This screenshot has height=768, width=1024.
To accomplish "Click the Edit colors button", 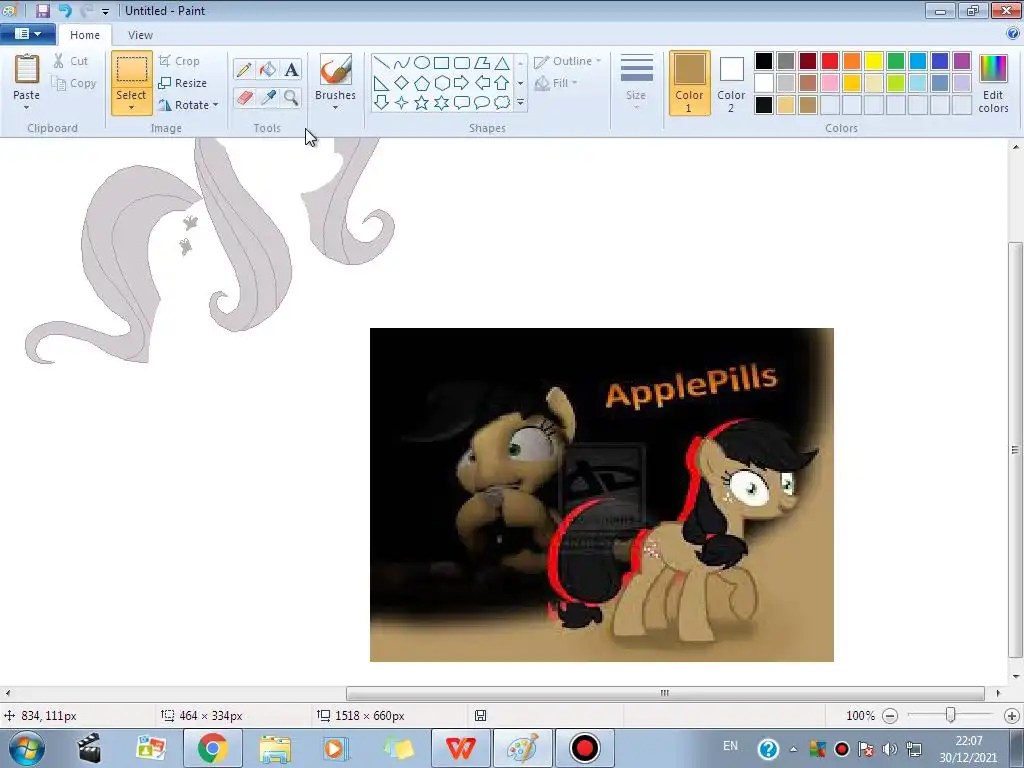I will [993, 84].
